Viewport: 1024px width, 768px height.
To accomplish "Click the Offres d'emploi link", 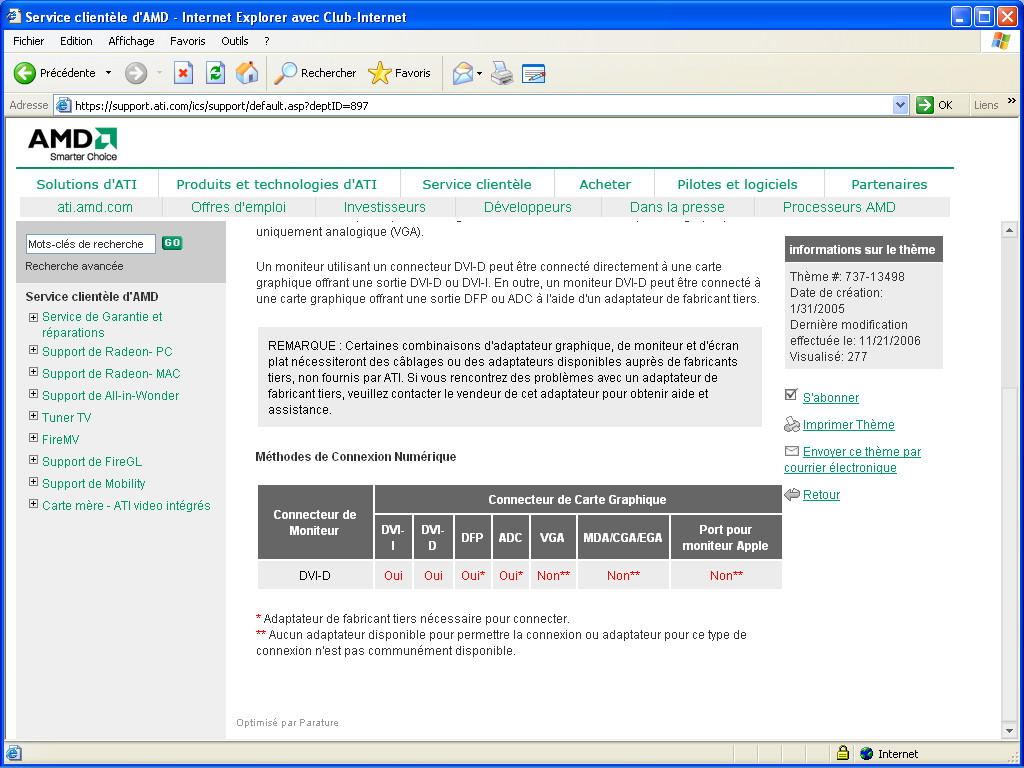I will coord(238,207).
